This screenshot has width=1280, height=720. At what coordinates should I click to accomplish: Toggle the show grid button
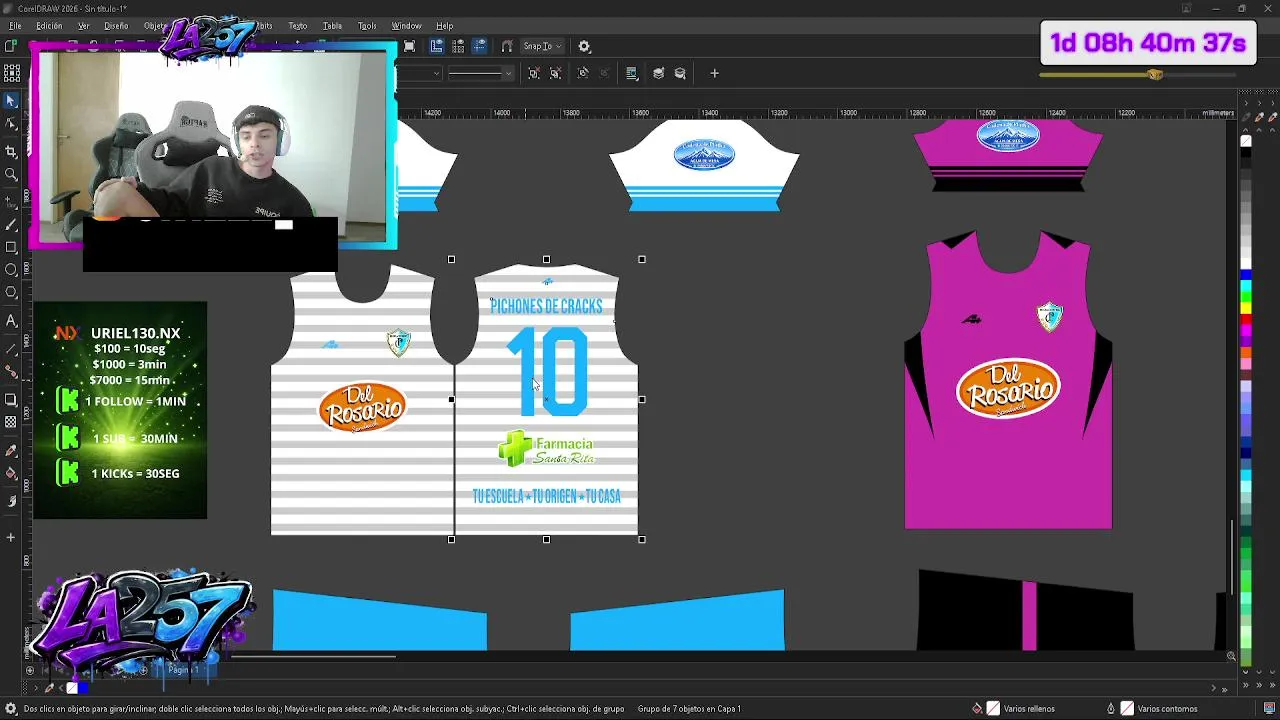(x=458, y=46)
